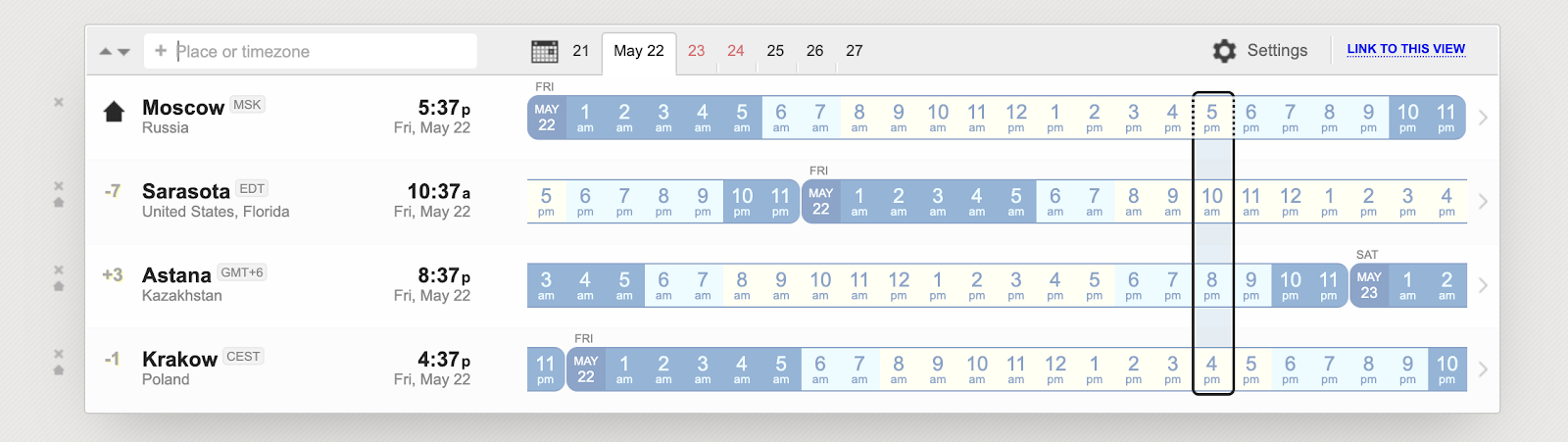Choose date 23 in the date strip
1568x442 pixels.
point(696,51)
